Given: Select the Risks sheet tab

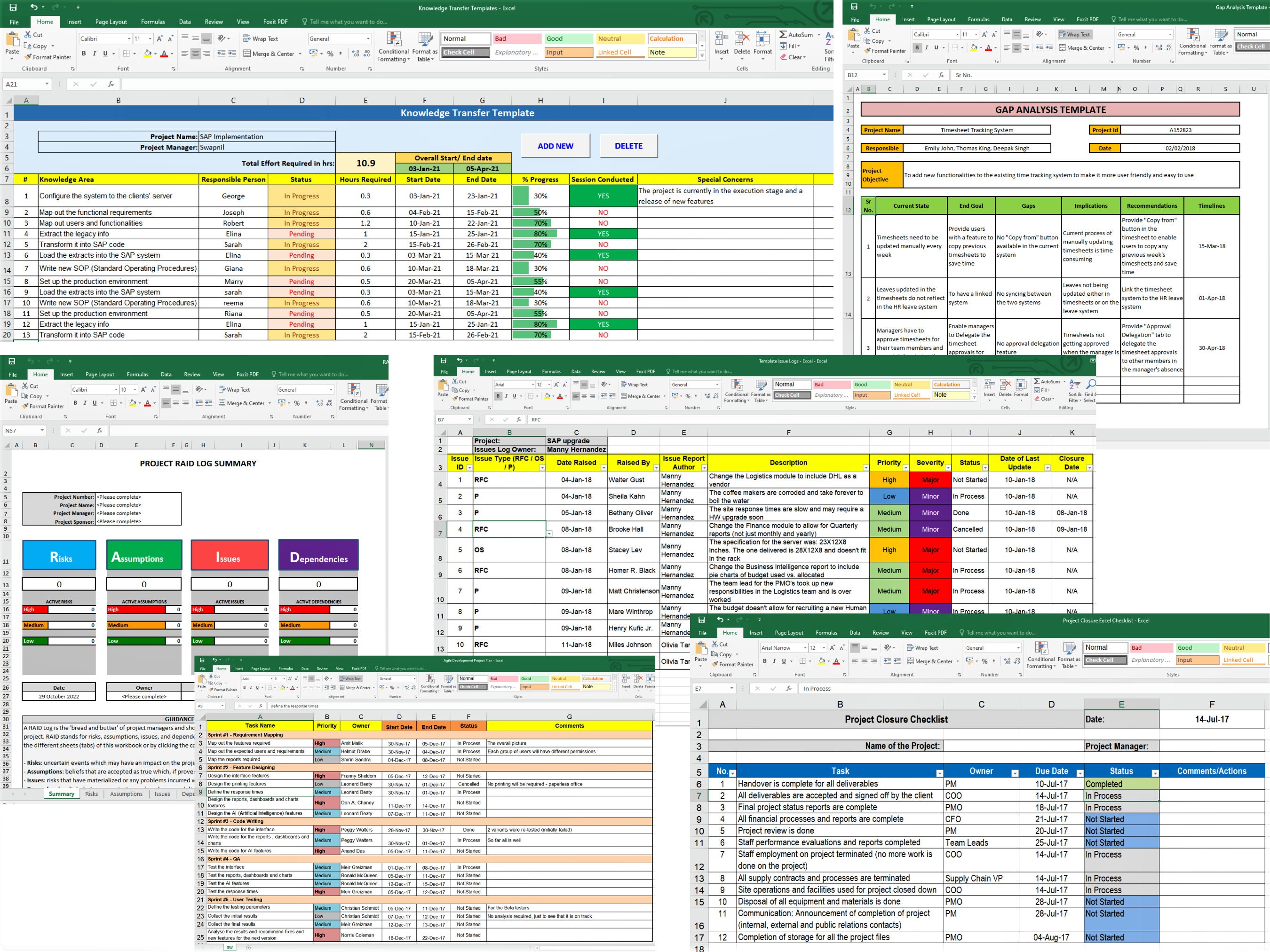Looking at the screenshot, I should (92, 794).
